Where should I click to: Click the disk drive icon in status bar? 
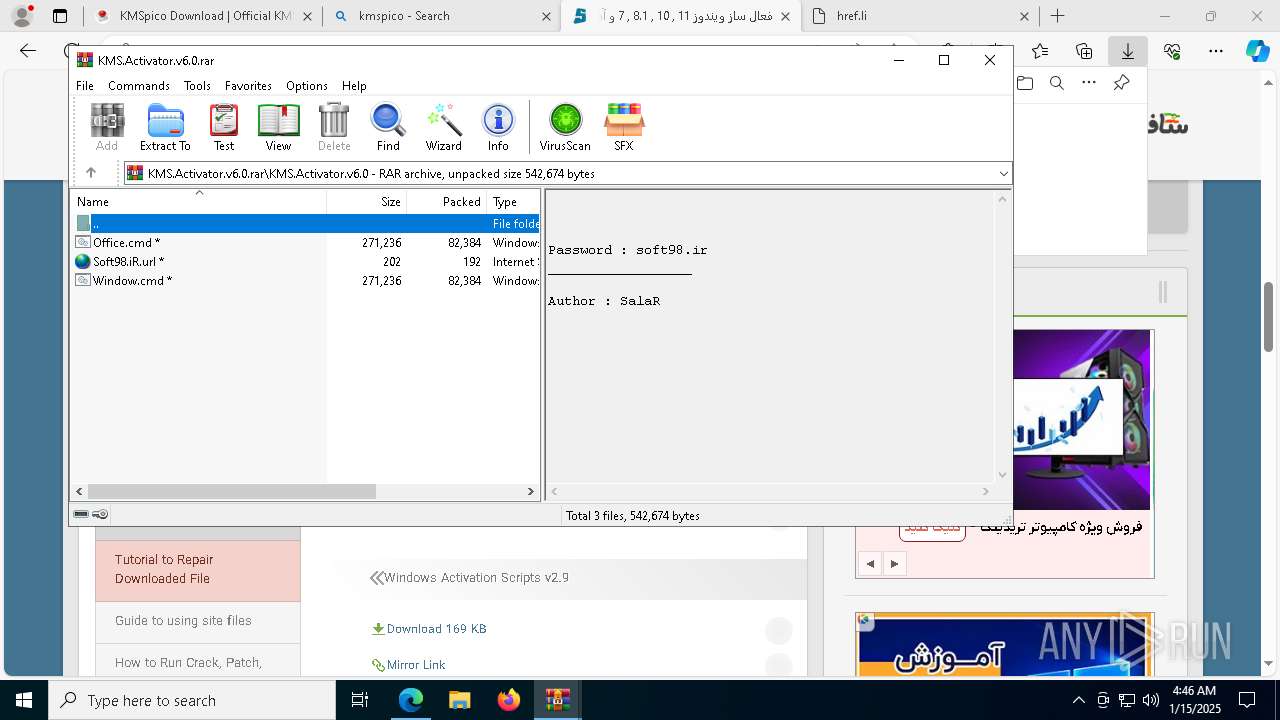pos(81,514)
